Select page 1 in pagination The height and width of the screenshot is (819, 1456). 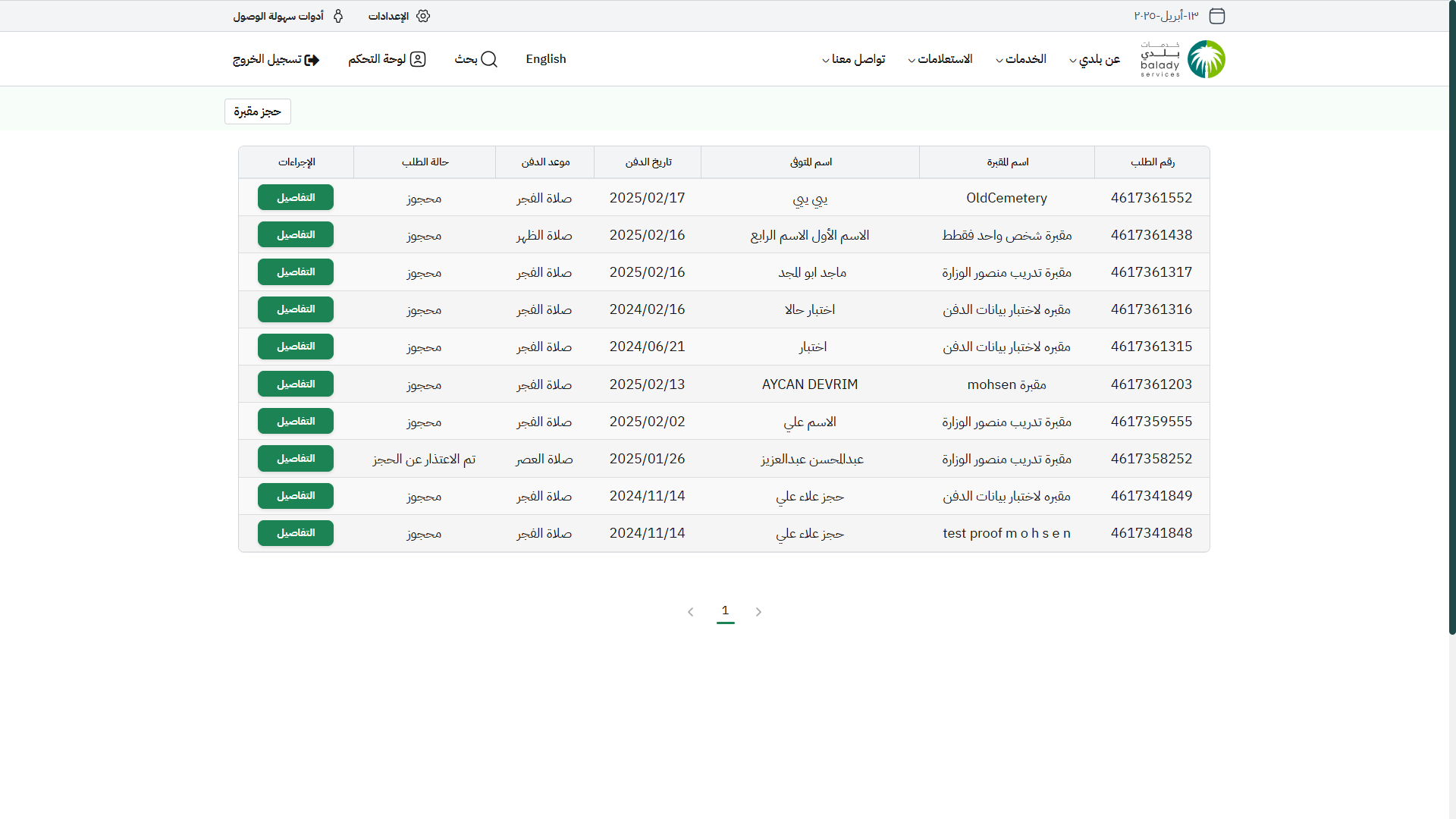(725, 610)
